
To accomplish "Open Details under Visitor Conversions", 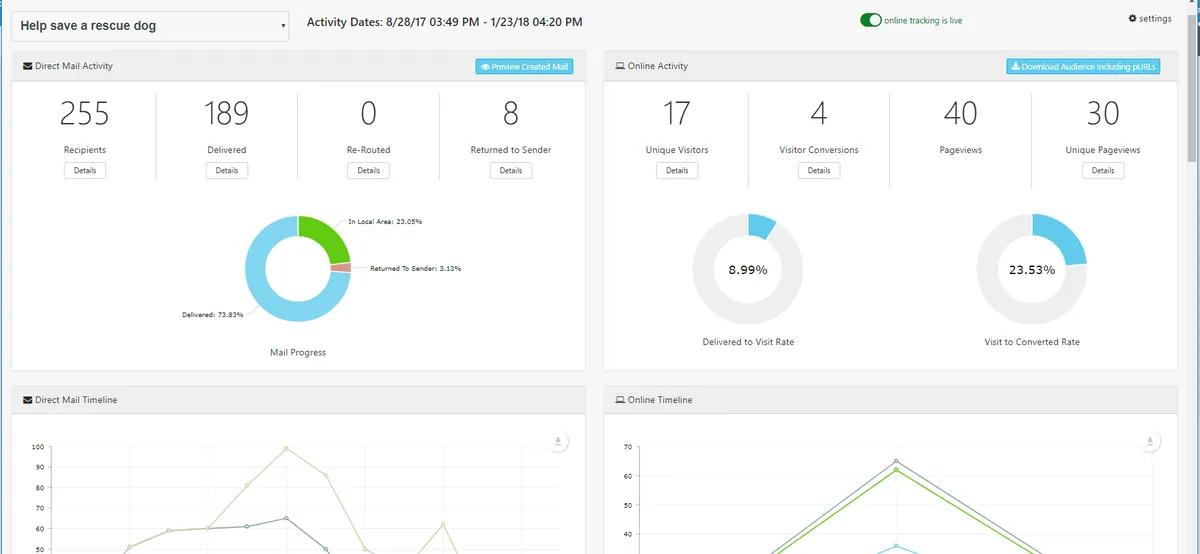I will tap(819, 170).
